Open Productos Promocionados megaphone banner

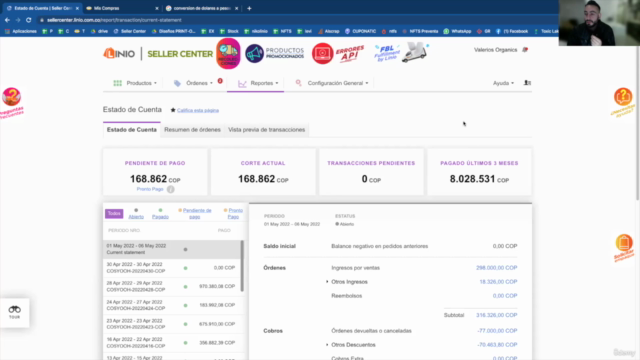pos(275,53)
